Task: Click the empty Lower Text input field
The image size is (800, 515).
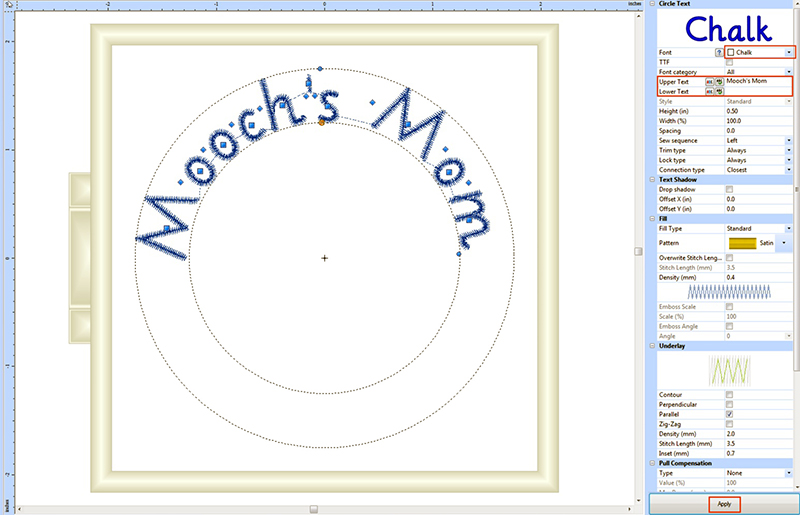Action: [758, 91]
